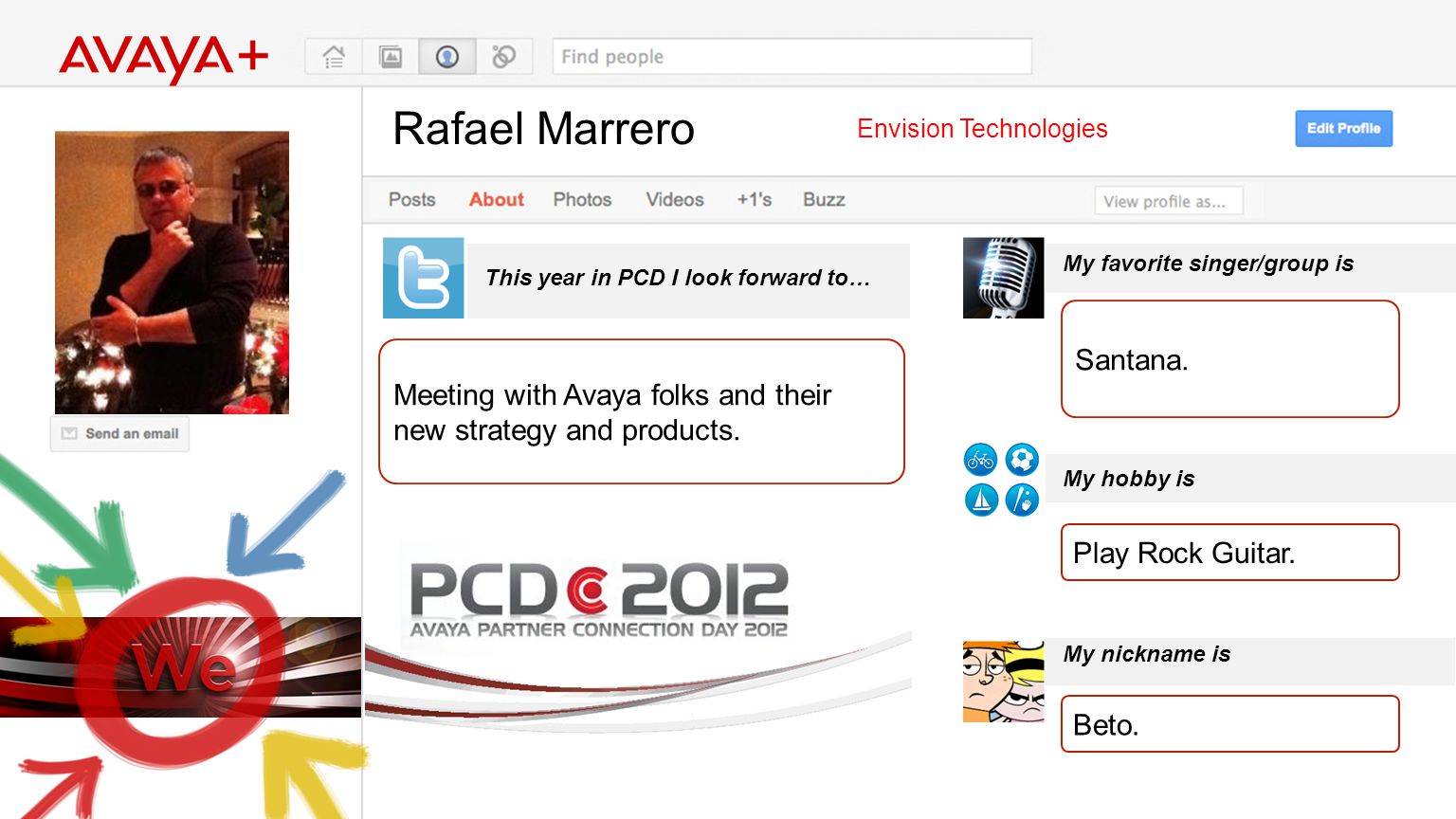Click the Beto. nickname box
This screenshot has height=819, width=1456.
click(x=1229, y=724)
